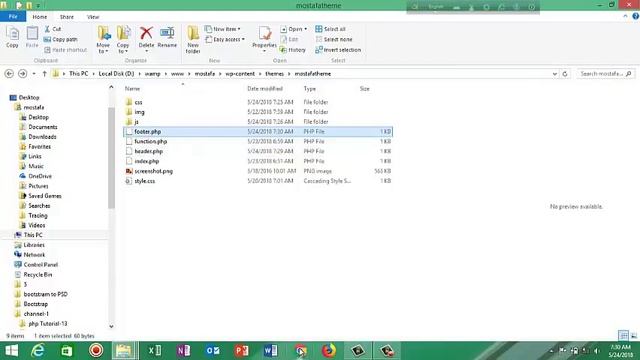640x360 pixels.
Task: Click 'This PC' in the address breadcrumb
Action: point(78,74)
